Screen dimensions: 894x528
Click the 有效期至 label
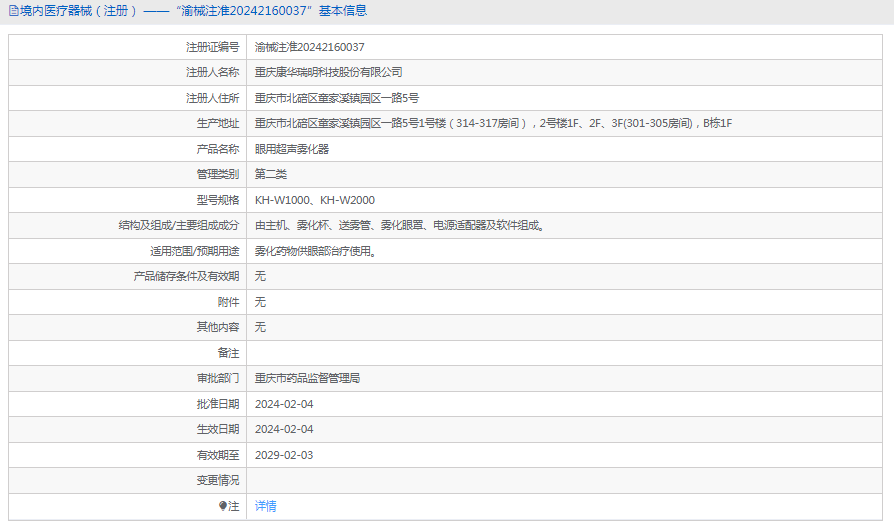(218, 455)
